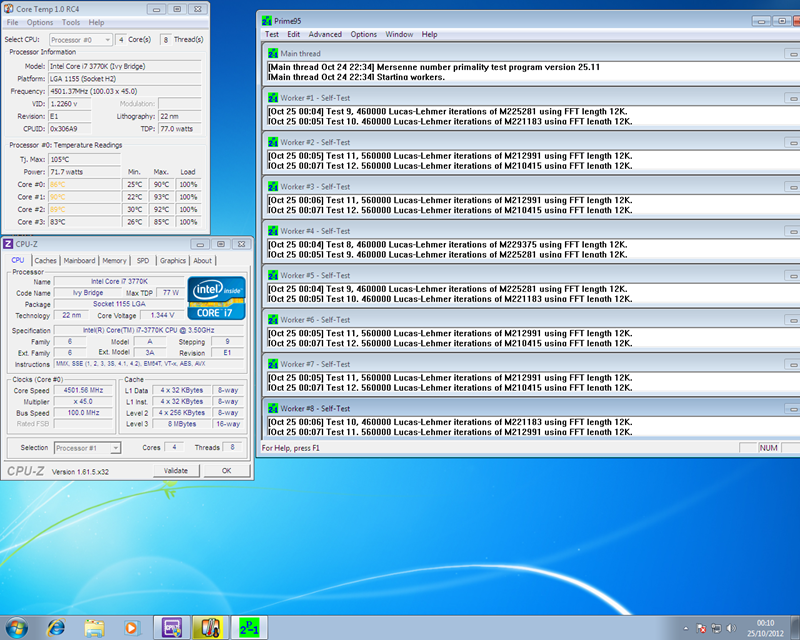Launch Internet Explorer from the taskbar
The height and width of the screenshot is (640, 800).
pos(56,627)
